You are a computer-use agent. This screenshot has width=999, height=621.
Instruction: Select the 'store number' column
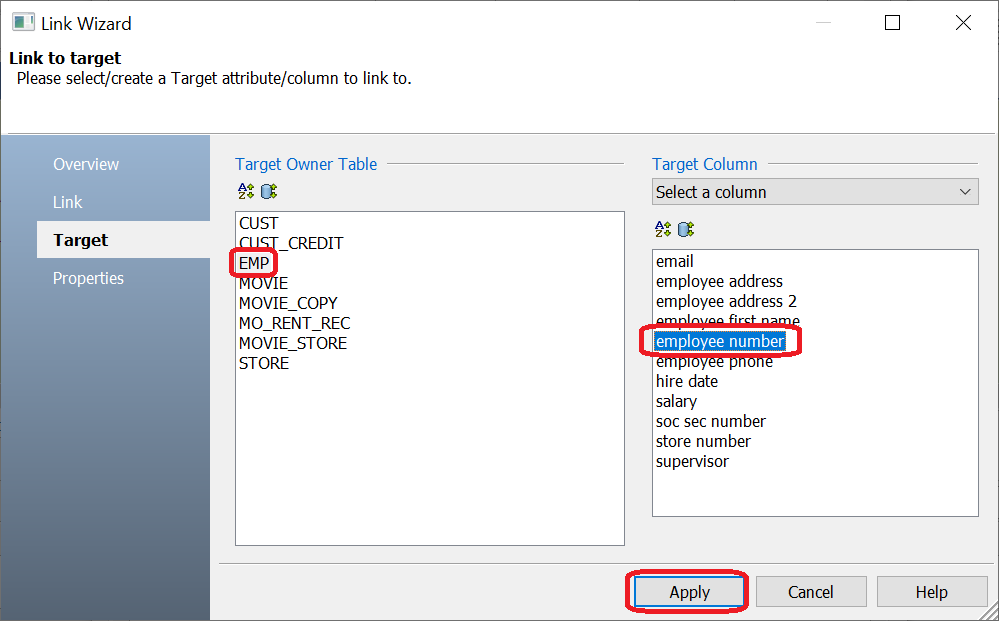[703, 441]
